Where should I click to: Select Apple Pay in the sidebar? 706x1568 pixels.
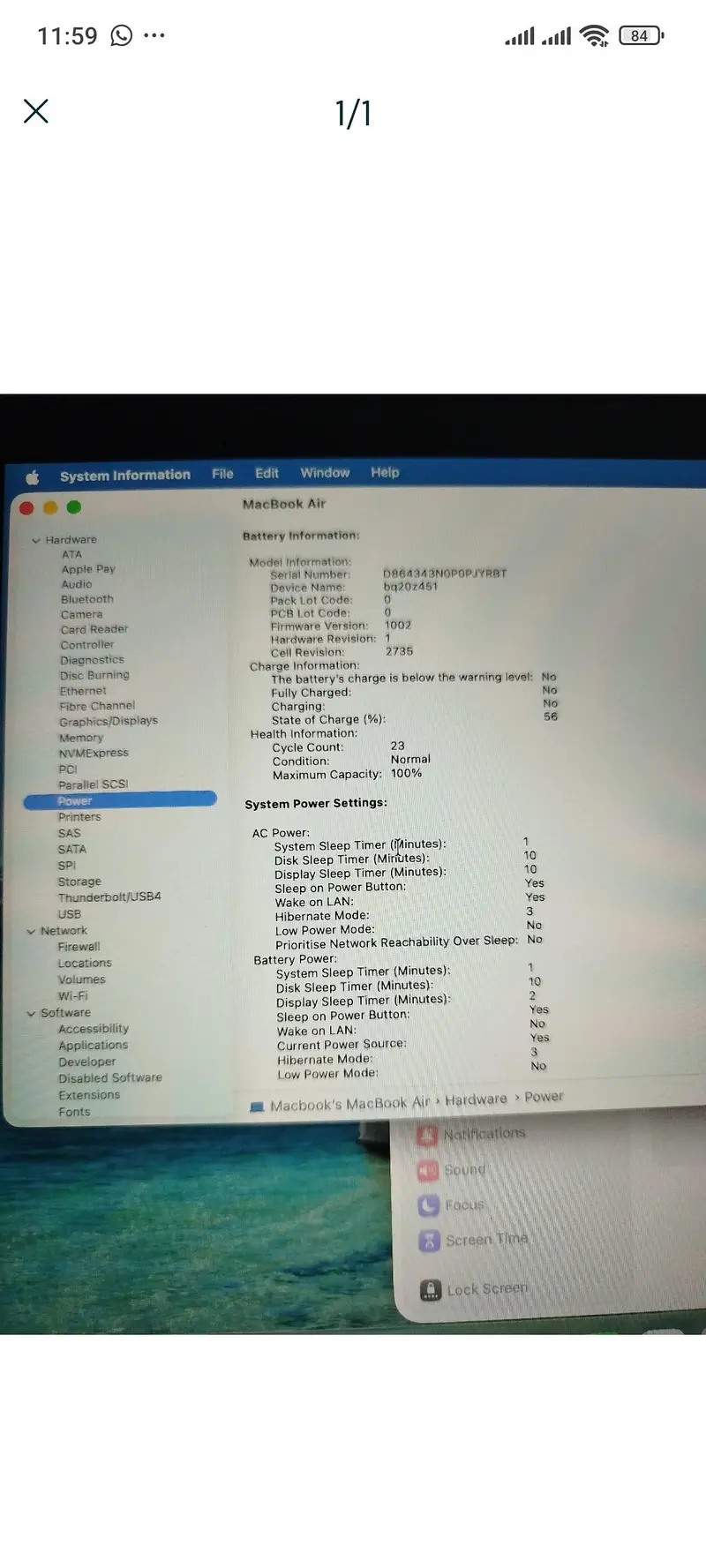88,569
